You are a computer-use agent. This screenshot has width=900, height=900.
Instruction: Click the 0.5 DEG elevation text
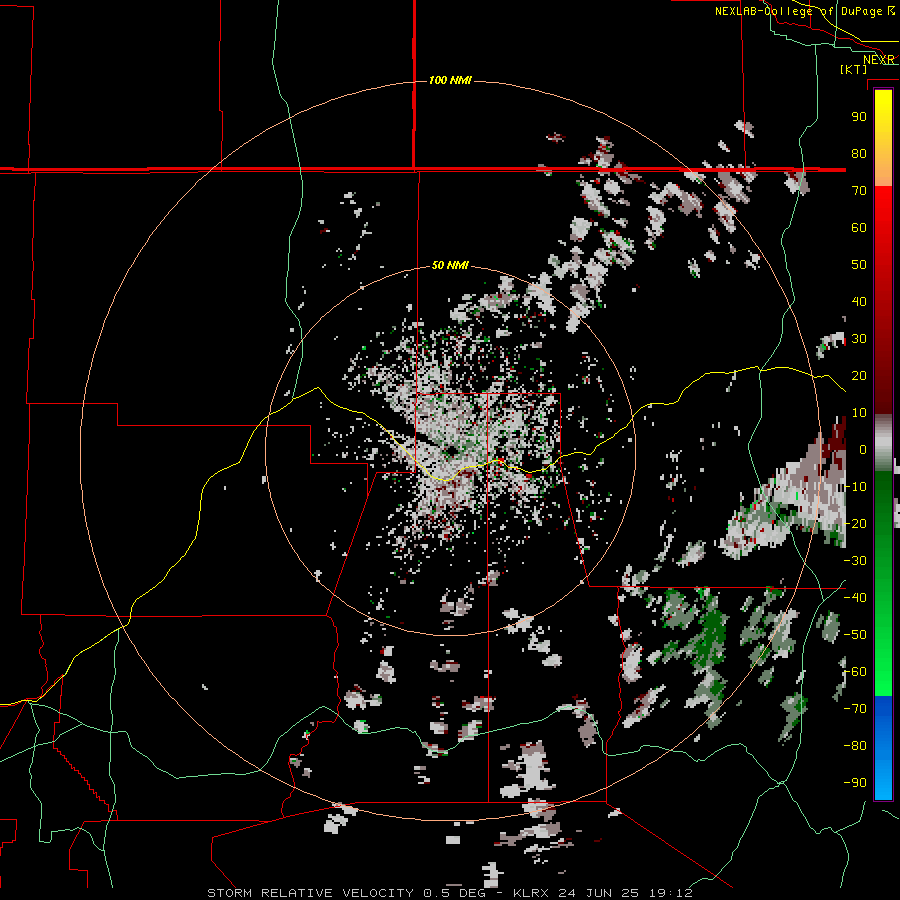[455, 893]
